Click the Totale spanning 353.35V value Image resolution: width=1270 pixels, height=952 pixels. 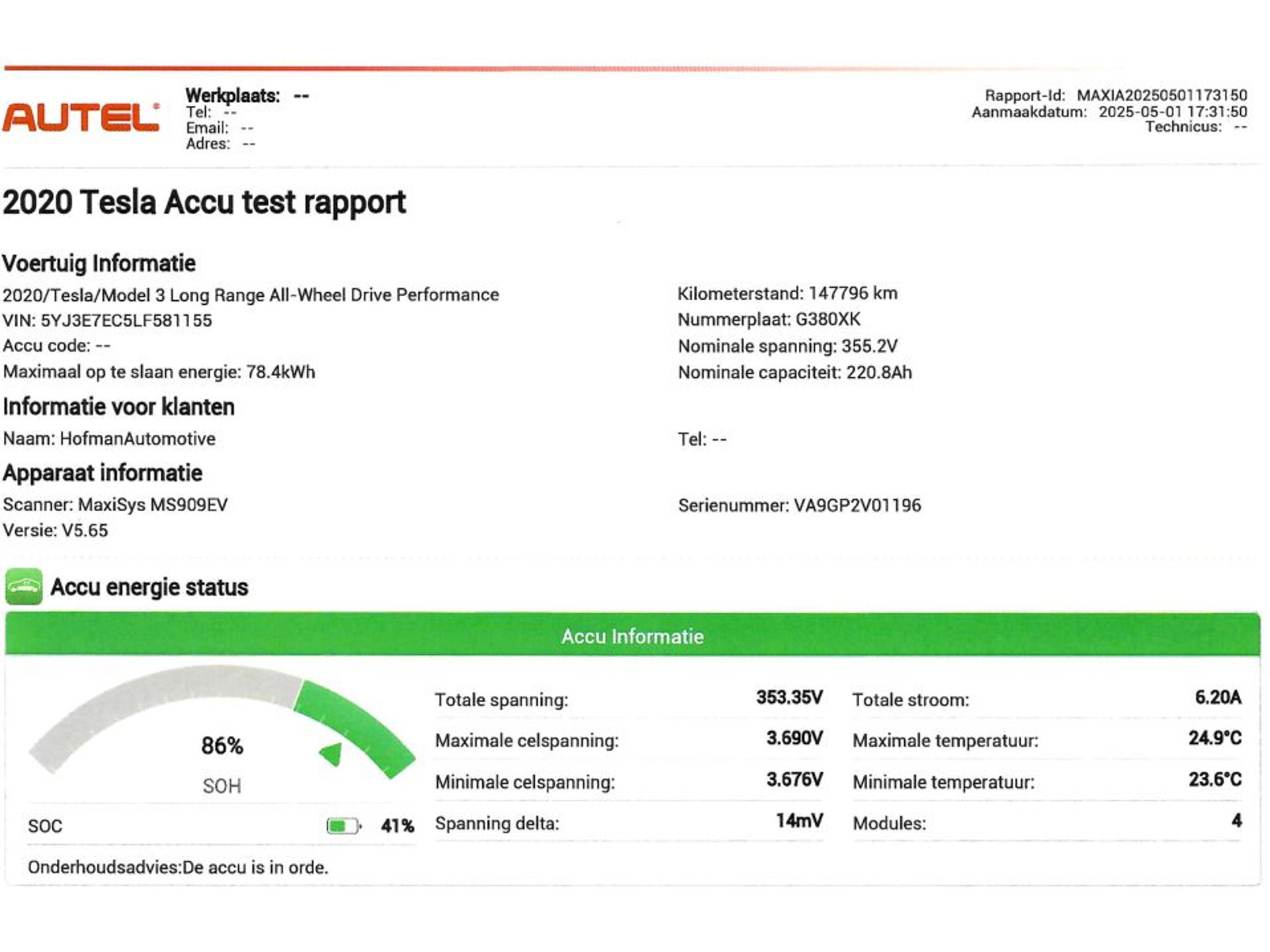(789, 697)
